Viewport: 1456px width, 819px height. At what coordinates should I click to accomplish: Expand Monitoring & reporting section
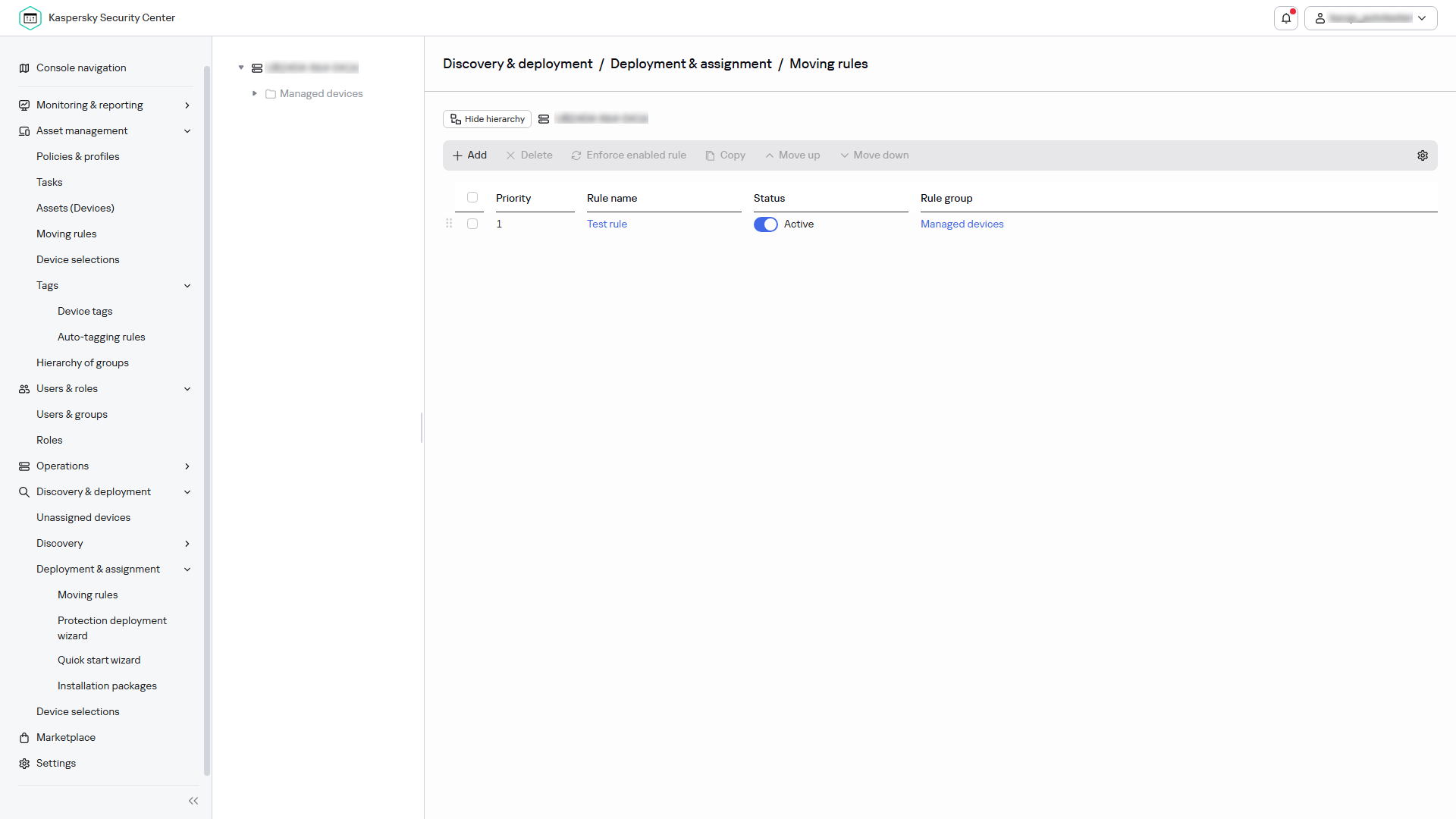pyautogui.click(x=187, y=105)
